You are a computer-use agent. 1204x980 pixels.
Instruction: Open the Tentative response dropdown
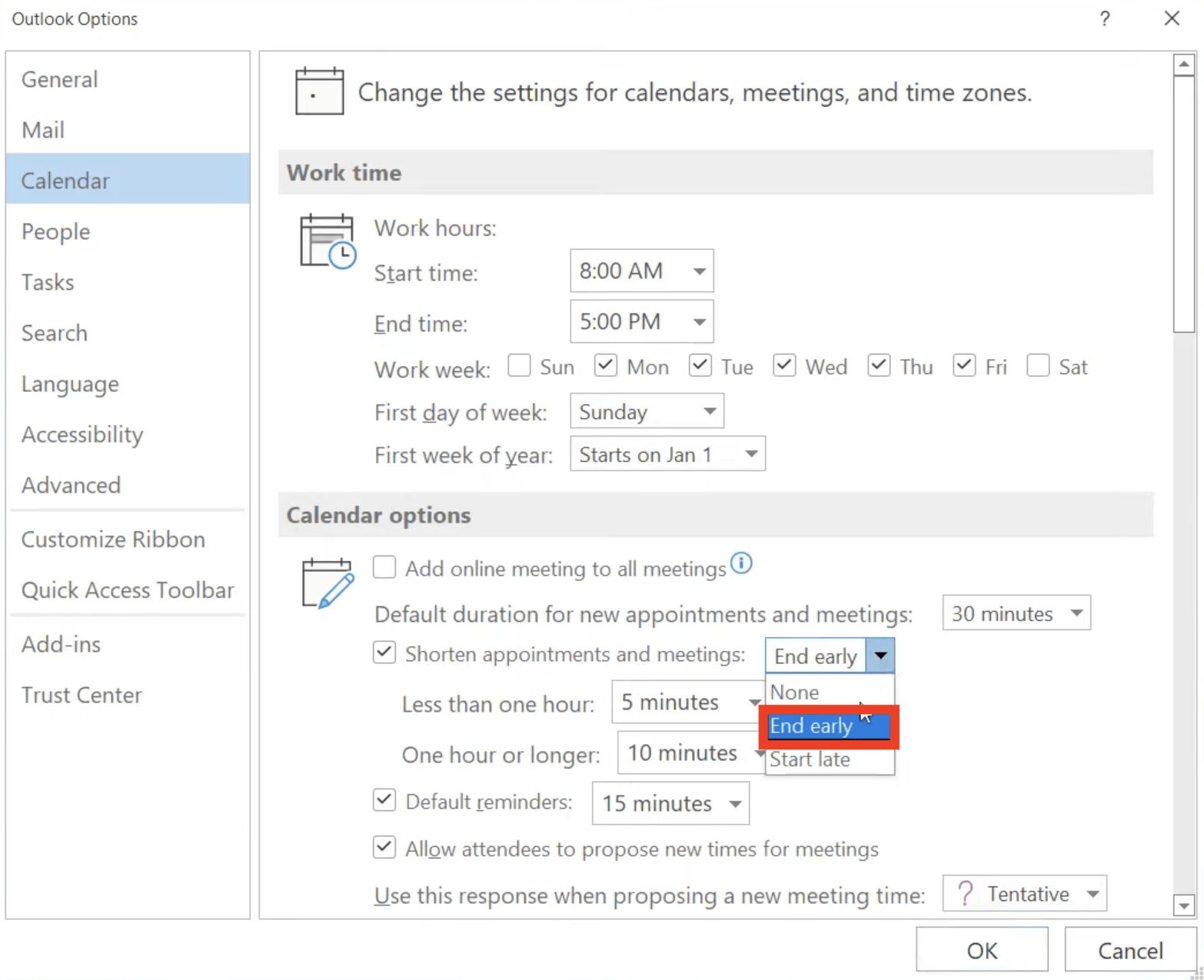click(1024, 893)
